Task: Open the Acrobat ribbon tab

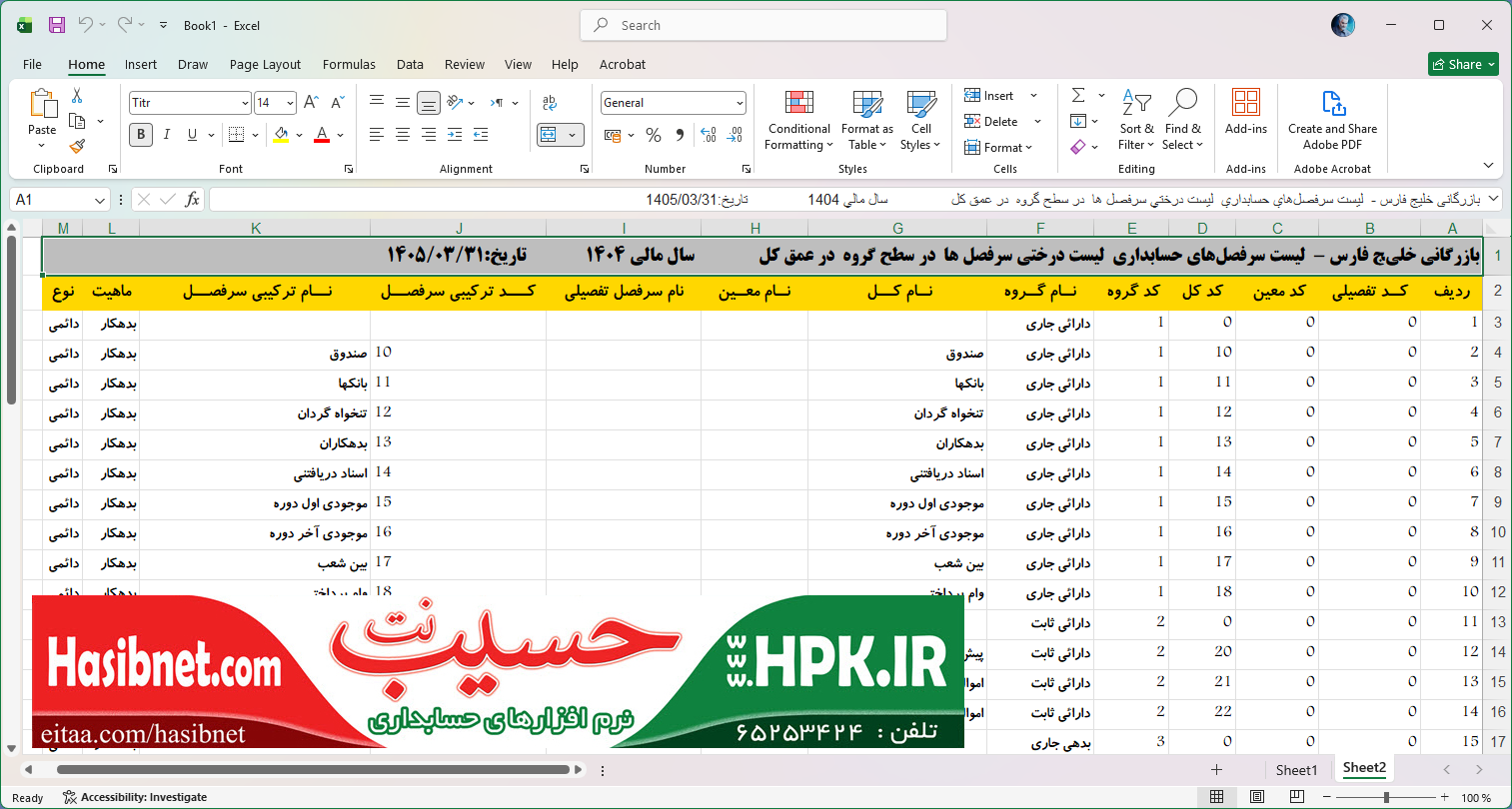Action: point(623,64)
